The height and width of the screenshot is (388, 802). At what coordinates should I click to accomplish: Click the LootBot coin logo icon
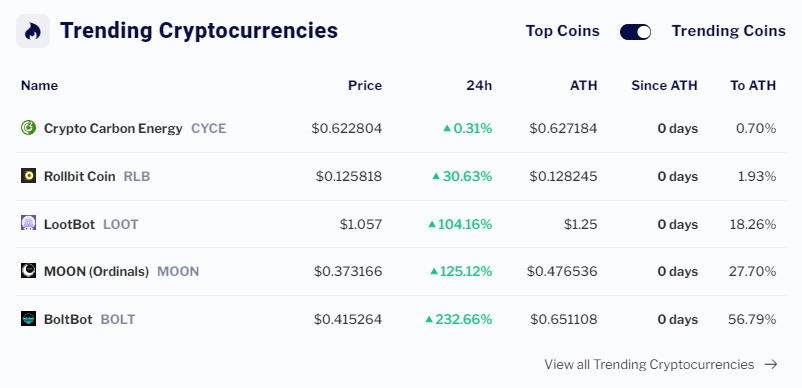[29, 223]
